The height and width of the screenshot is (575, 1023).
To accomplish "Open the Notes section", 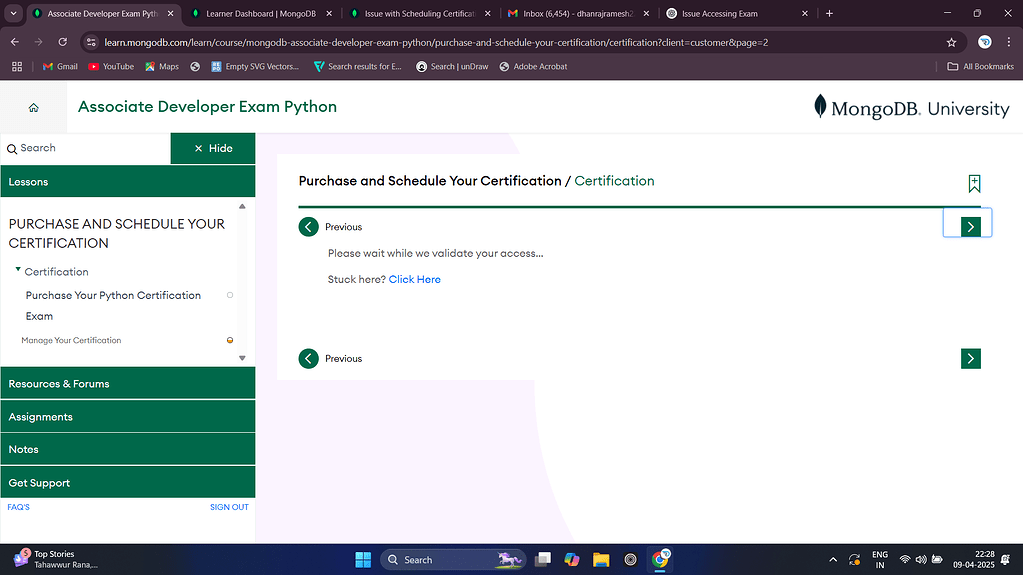I will pos(127,450).
